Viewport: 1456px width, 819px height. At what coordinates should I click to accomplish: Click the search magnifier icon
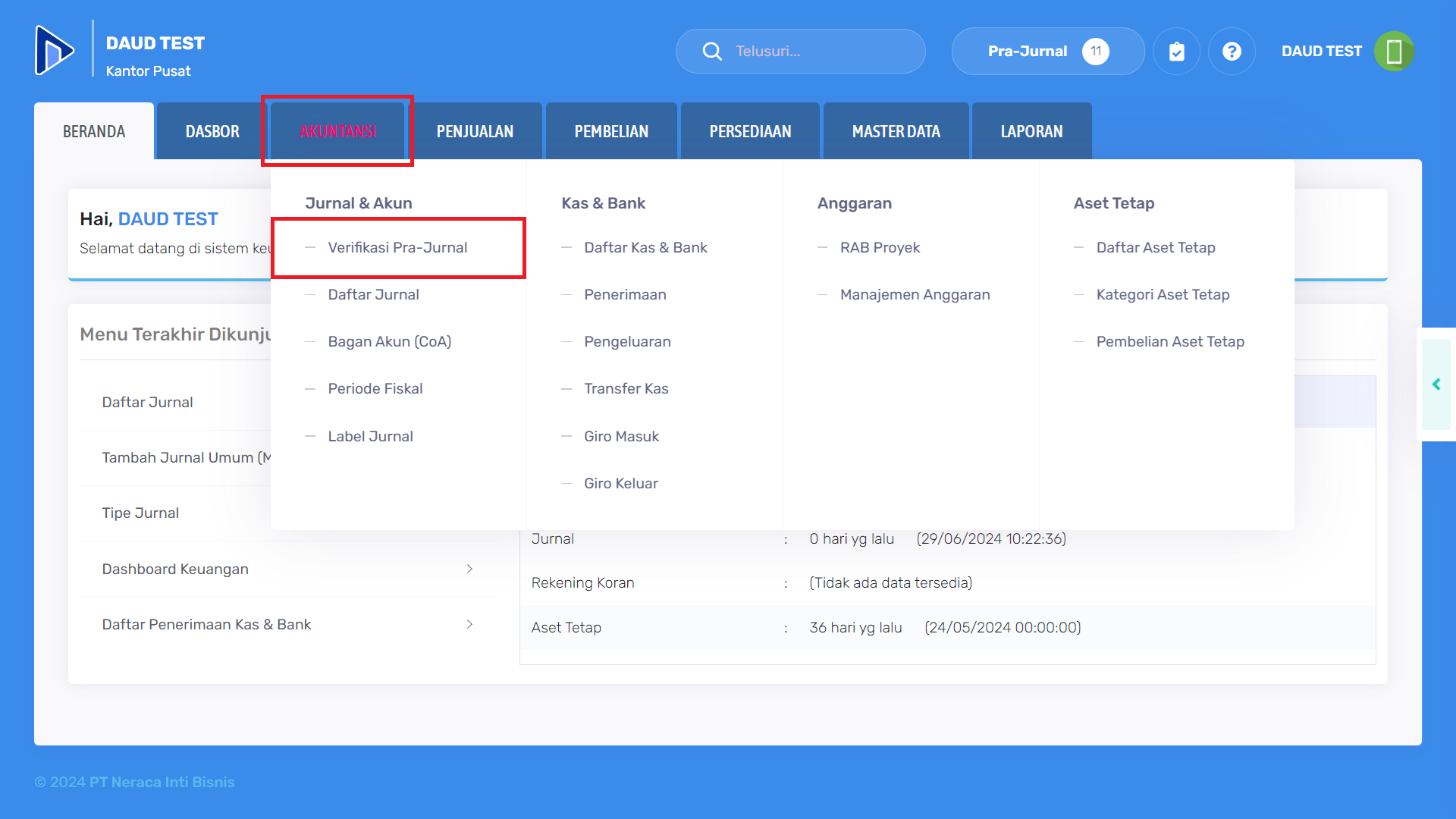(712, 51)
